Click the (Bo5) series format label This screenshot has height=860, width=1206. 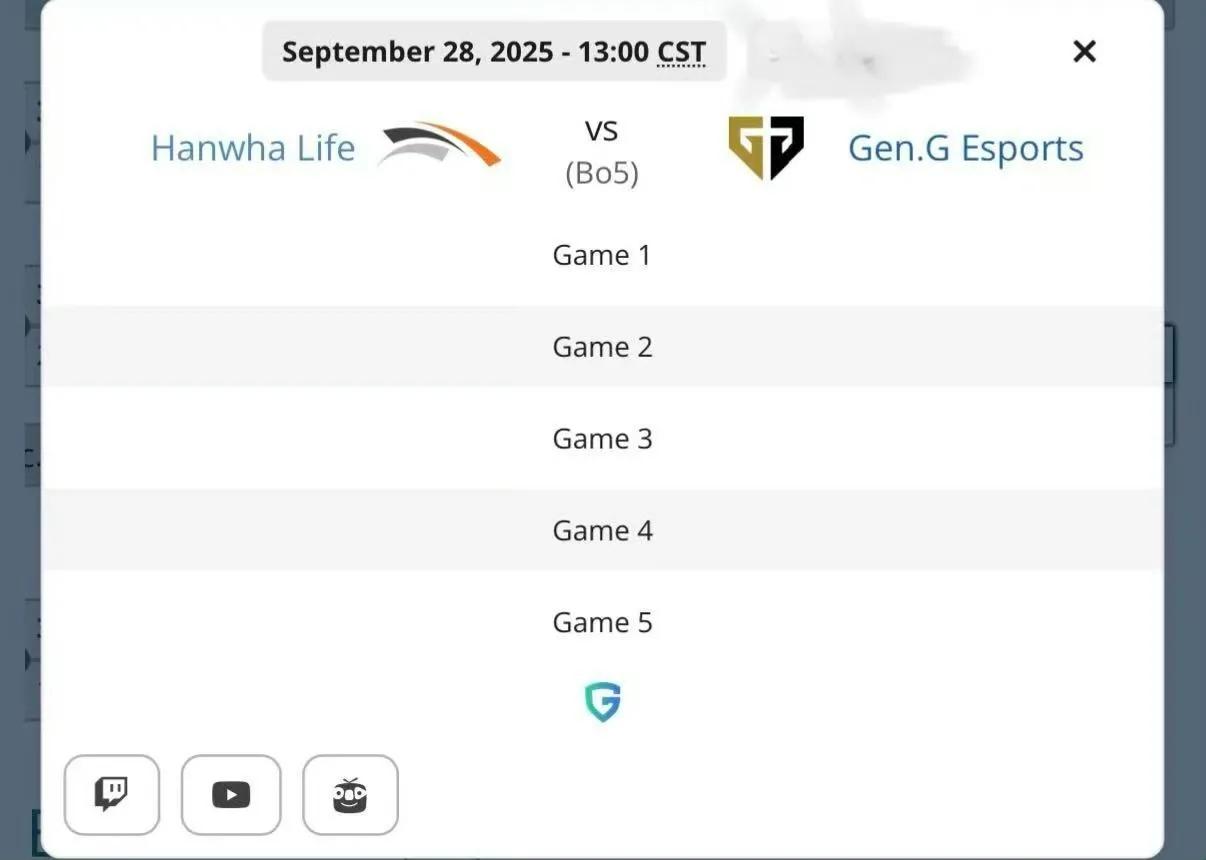pyautogui.click(x=602, y=173)
